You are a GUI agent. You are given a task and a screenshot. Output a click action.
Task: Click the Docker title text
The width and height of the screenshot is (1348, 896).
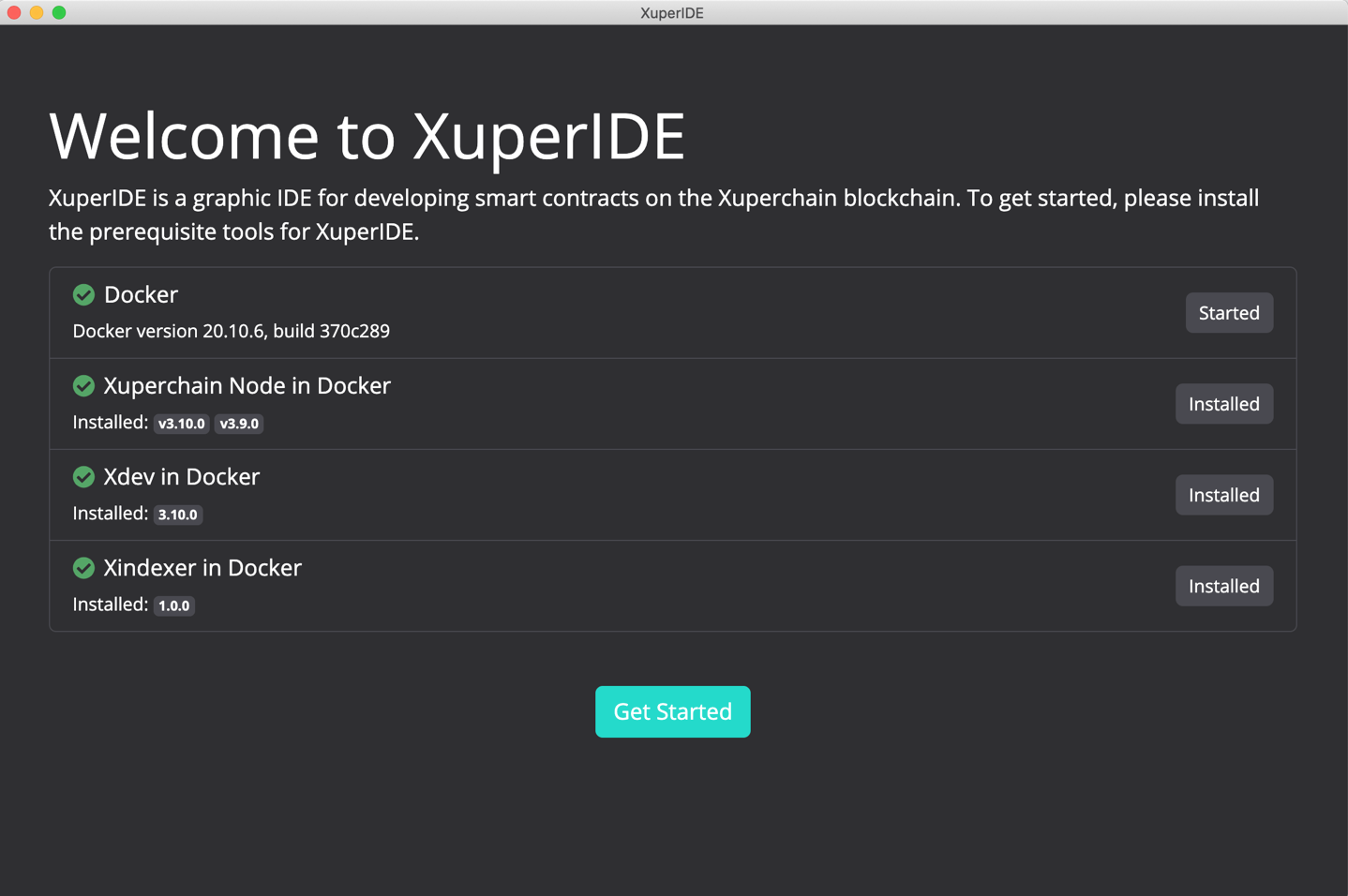141,294
